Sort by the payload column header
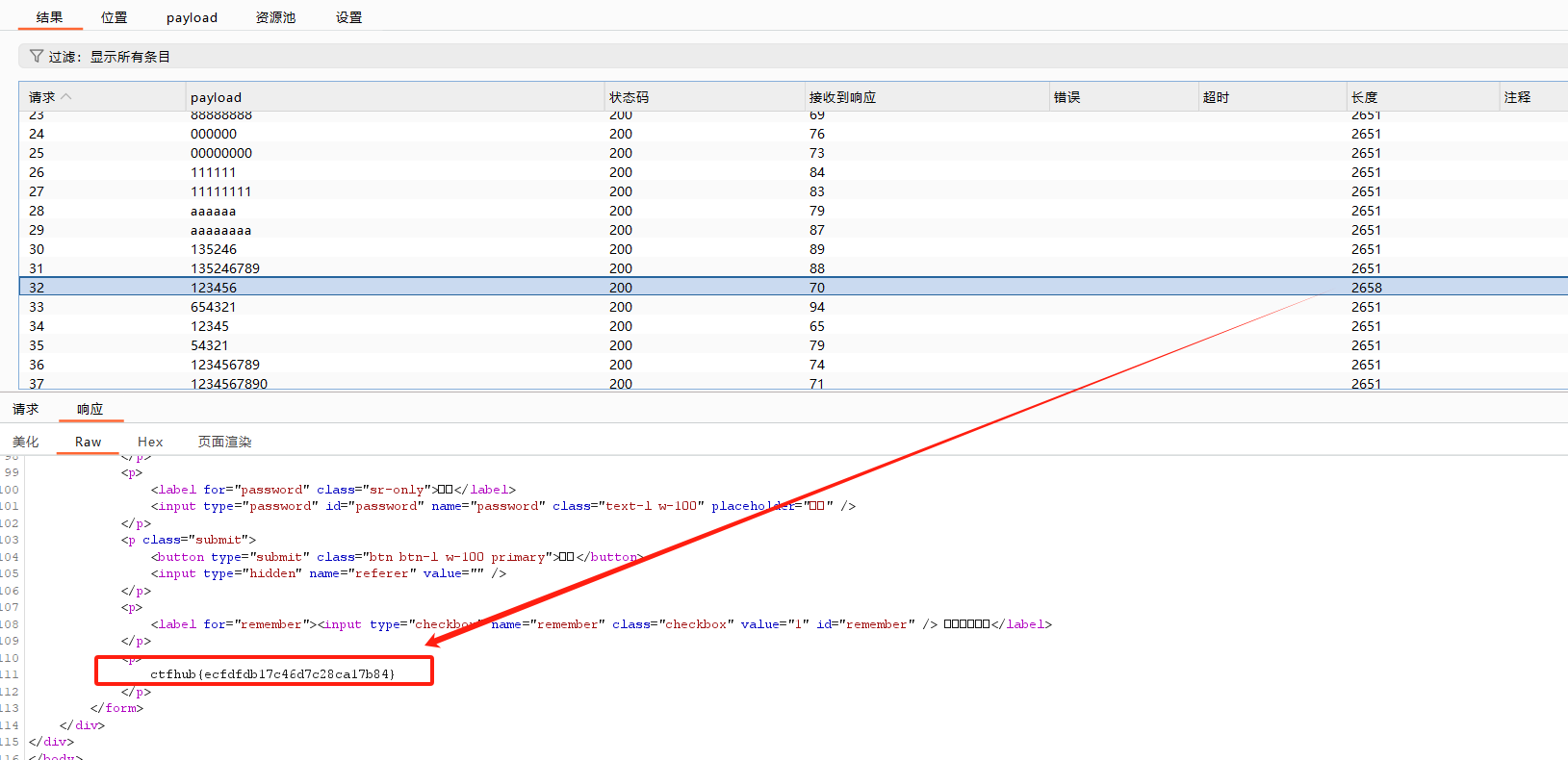Screen dimensions: 1568x760 coord(395,97)
